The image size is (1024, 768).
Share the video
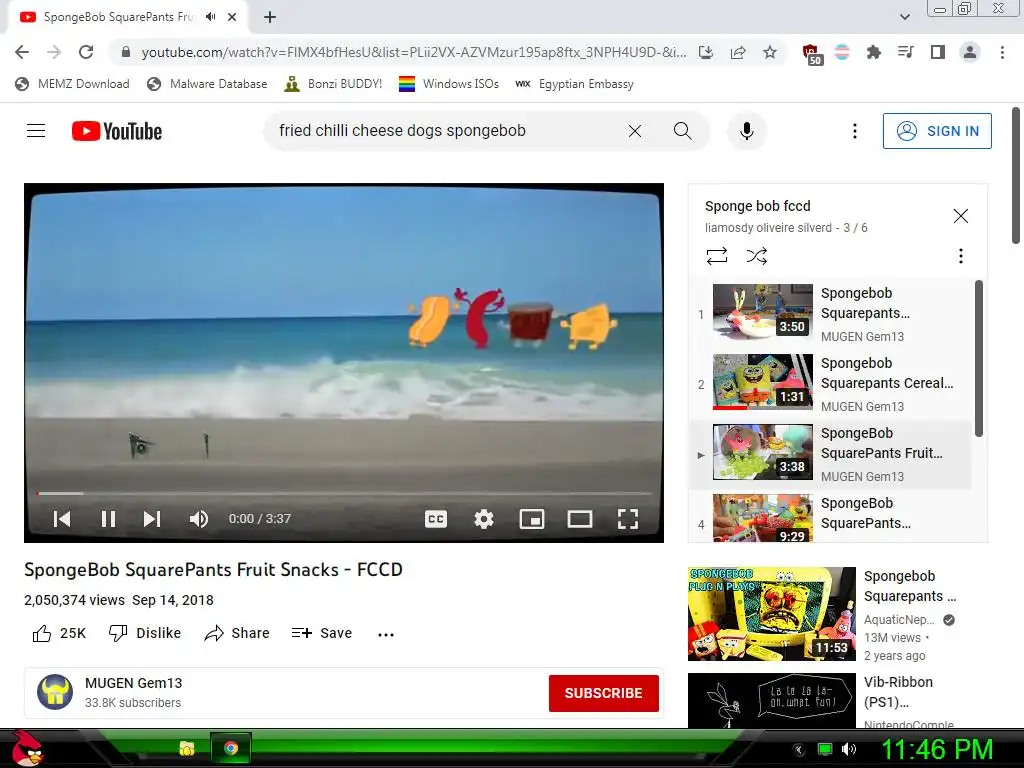click(236, 633)
